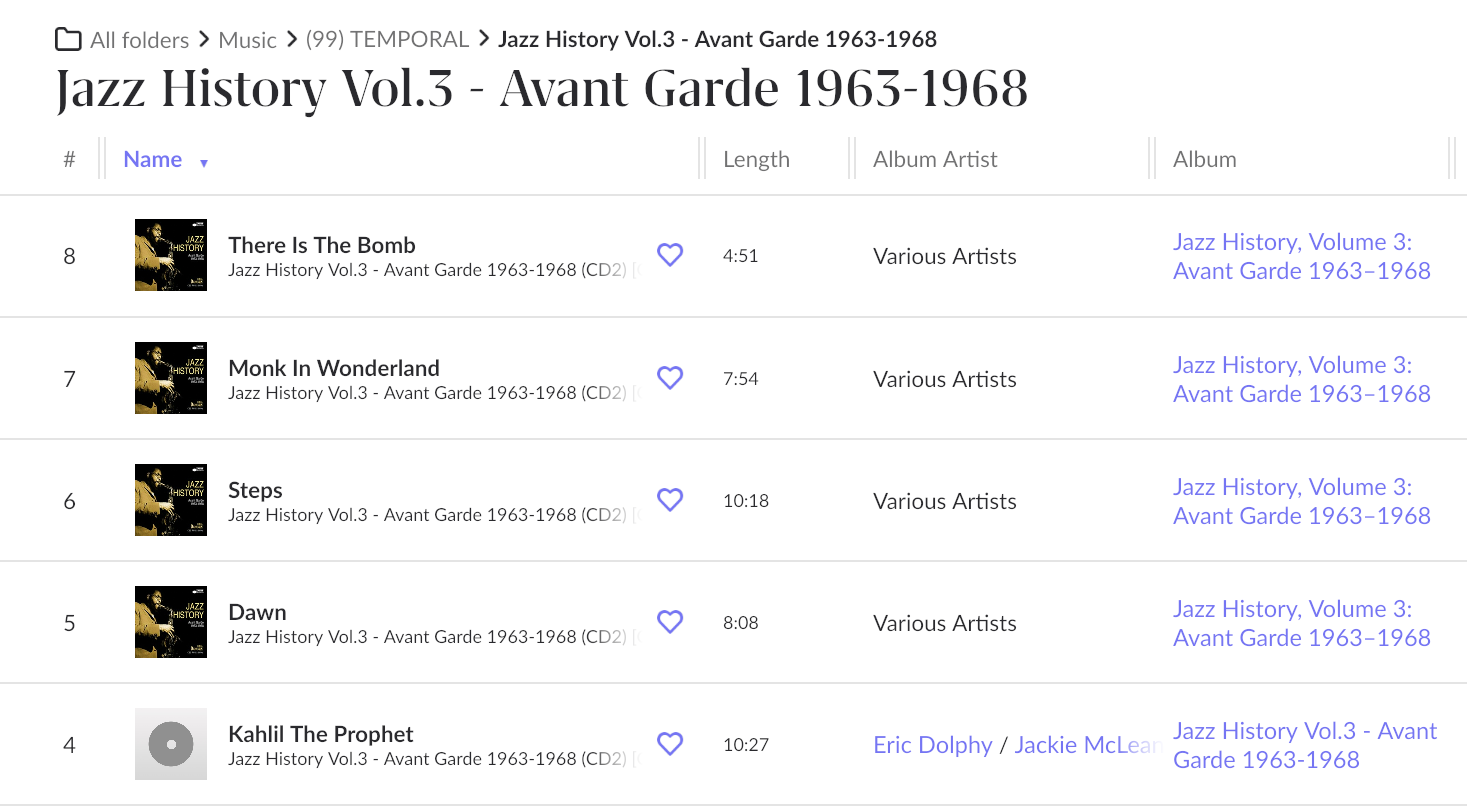Favorite the Dawn track
The image size is (1467, 808).
pyautogui.click(x=670, y=622)
